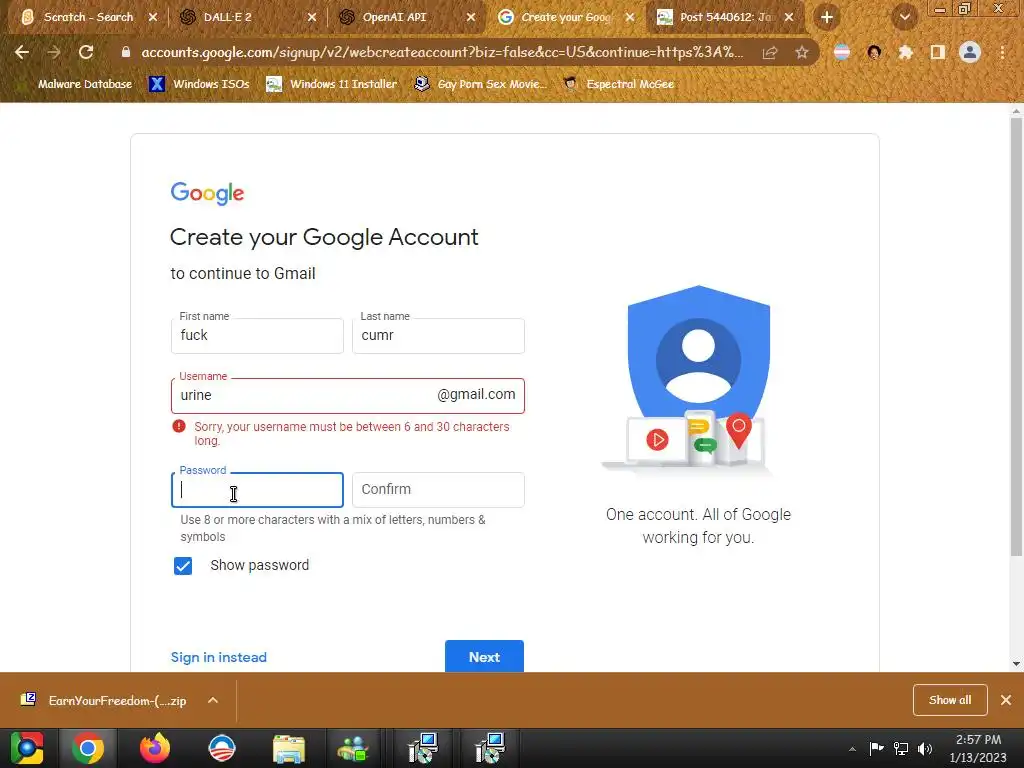Click the Sign in instead link
1024x768 pixels.
tap(219, 657)
